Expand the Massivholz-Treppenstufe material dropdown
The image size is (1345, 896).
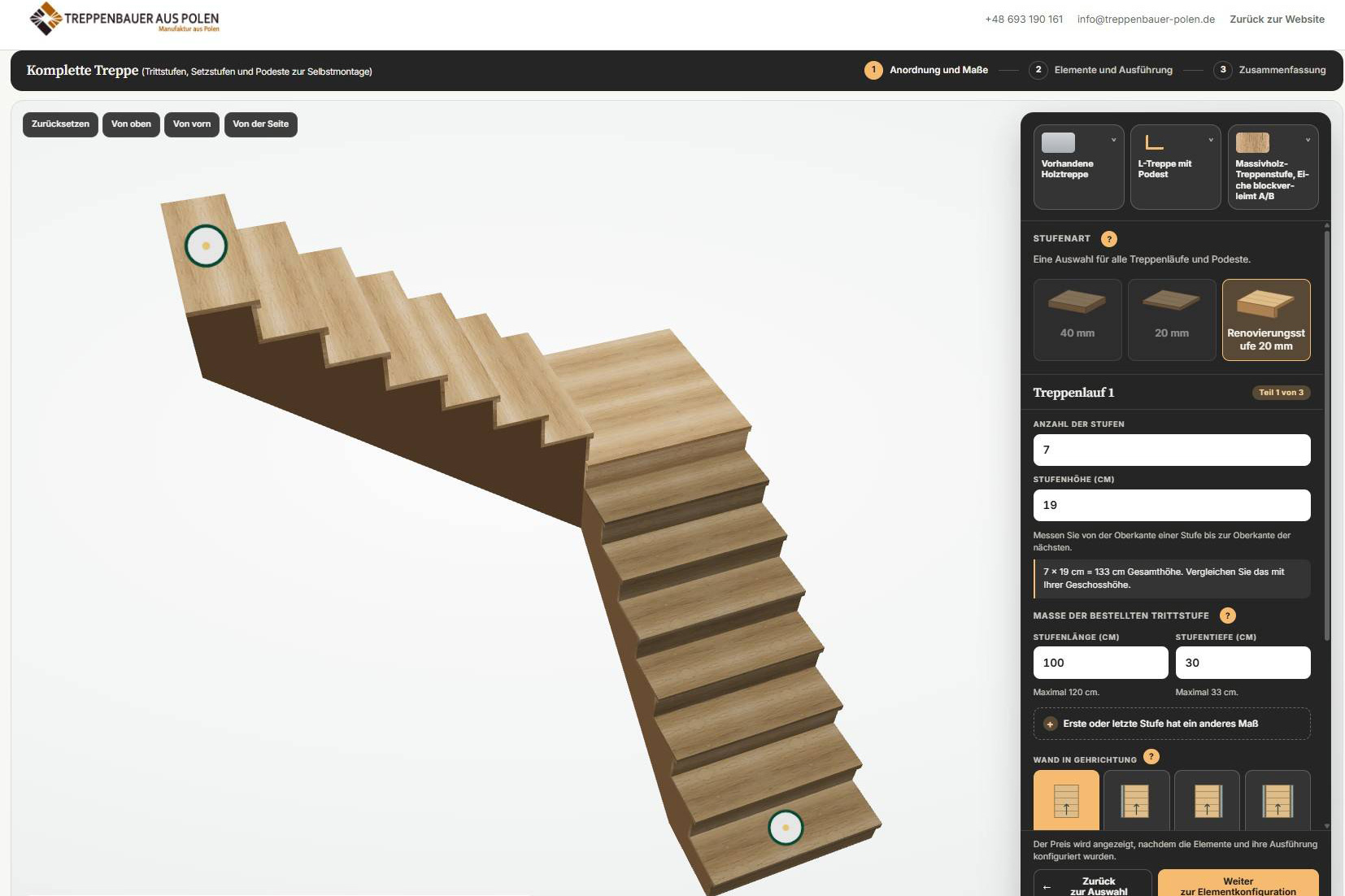(x=1308, y=140)
